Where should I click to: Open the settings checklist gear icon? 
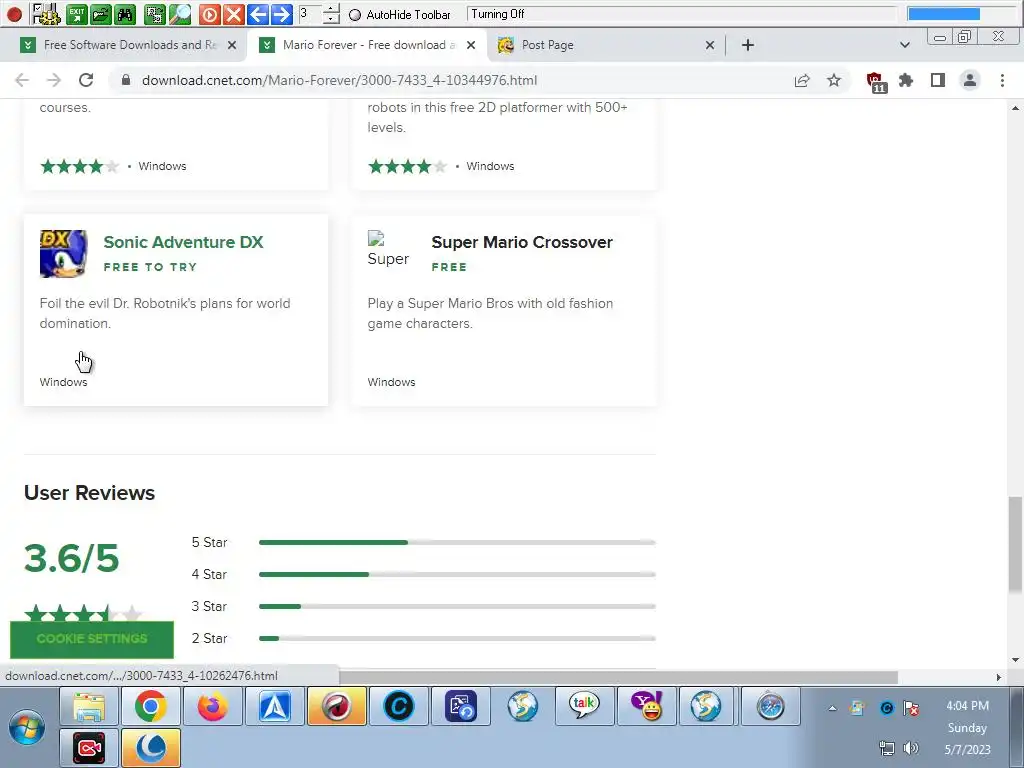click(x=46, y=14)
